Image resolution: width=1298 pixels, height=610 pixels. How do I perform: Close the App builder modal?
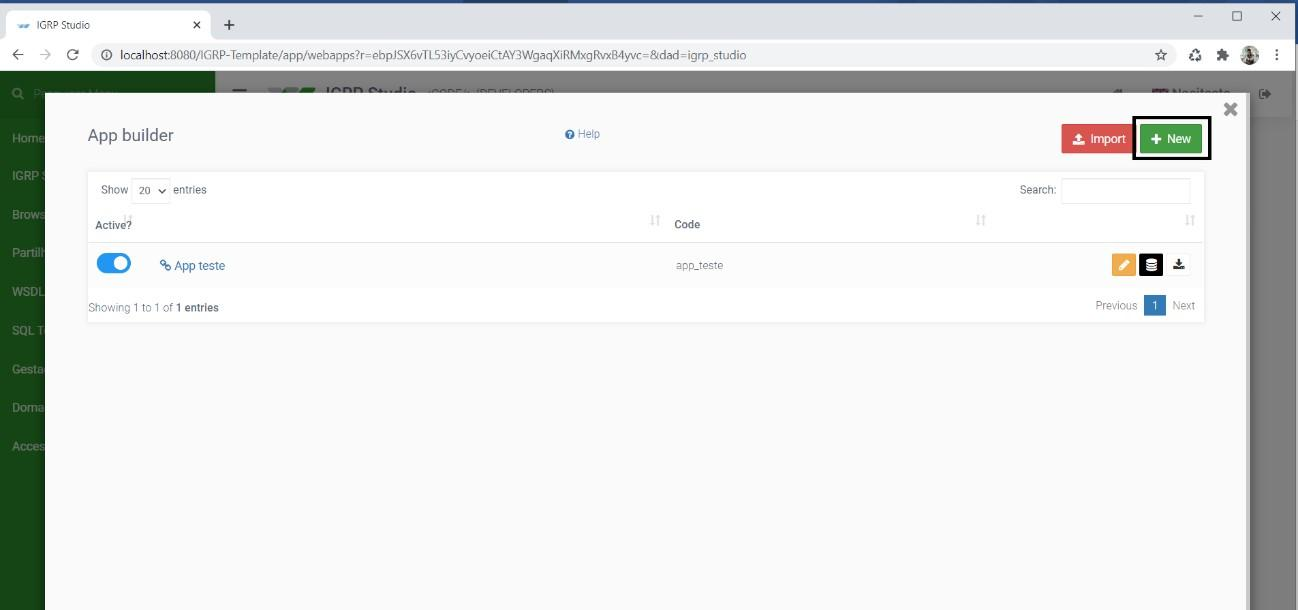1230,109
